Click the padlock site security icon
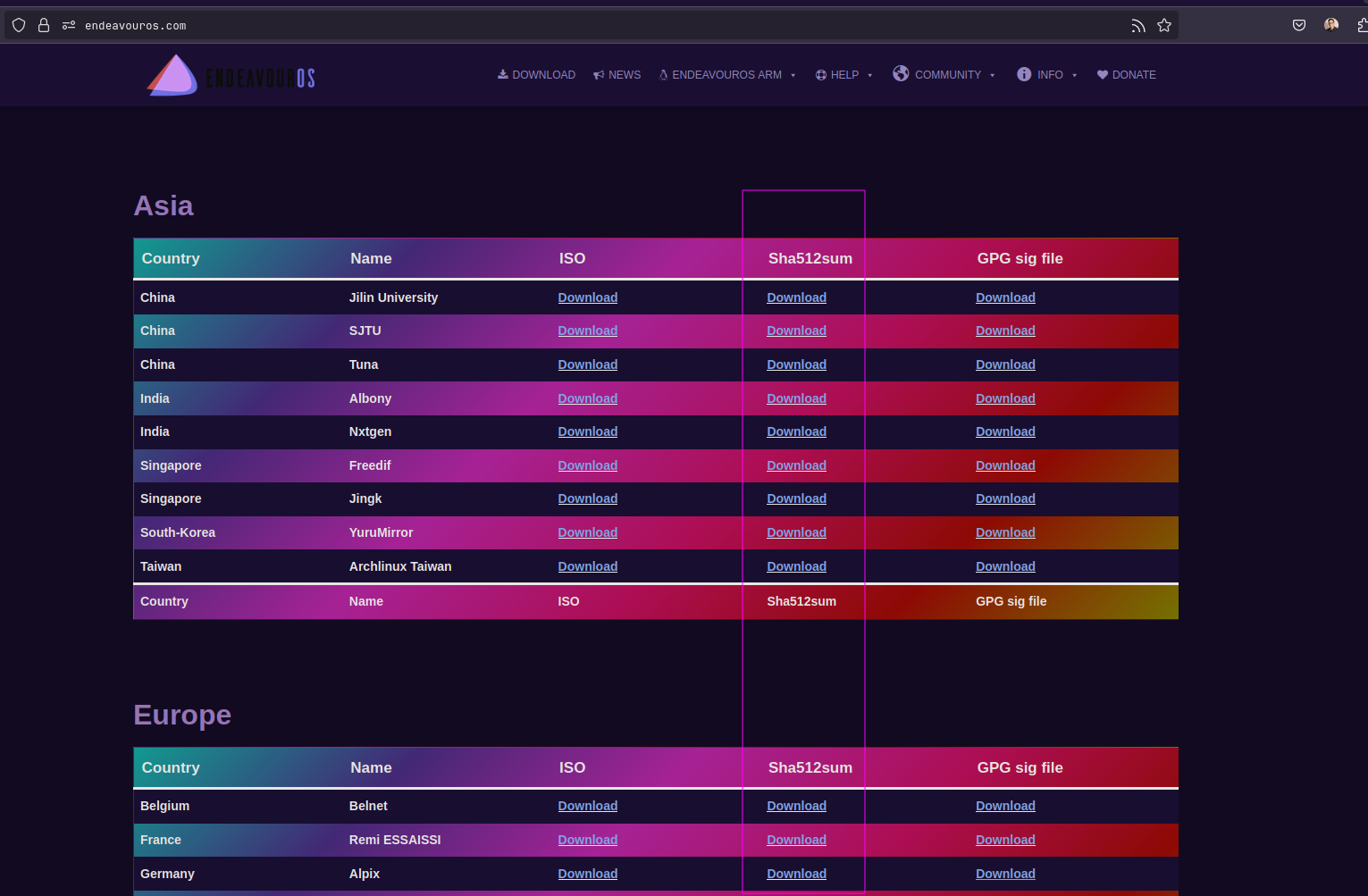1368x896 pixels. [x=43, y=25]
